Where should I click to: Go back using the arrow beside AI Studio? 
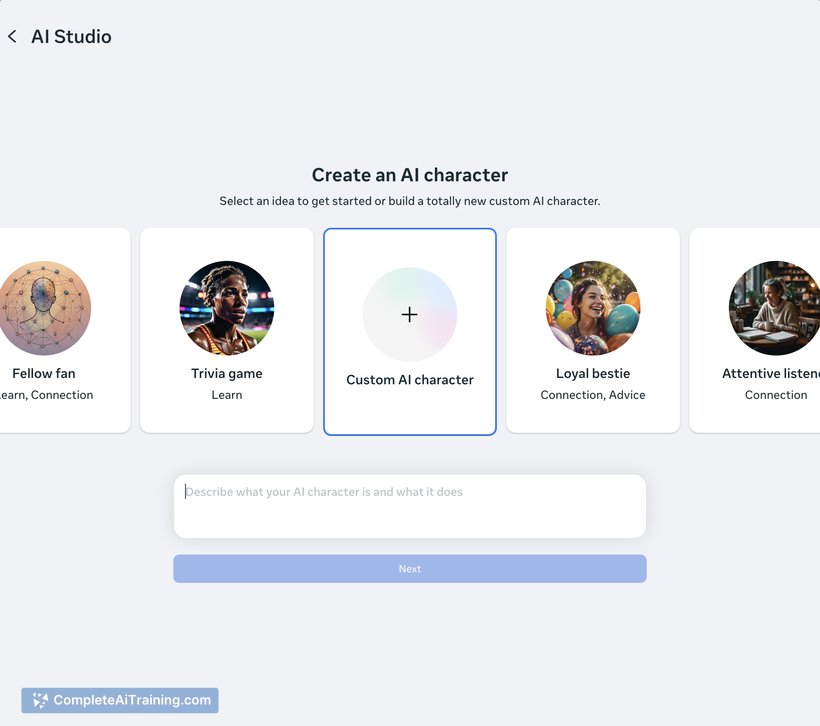(12, 37)
